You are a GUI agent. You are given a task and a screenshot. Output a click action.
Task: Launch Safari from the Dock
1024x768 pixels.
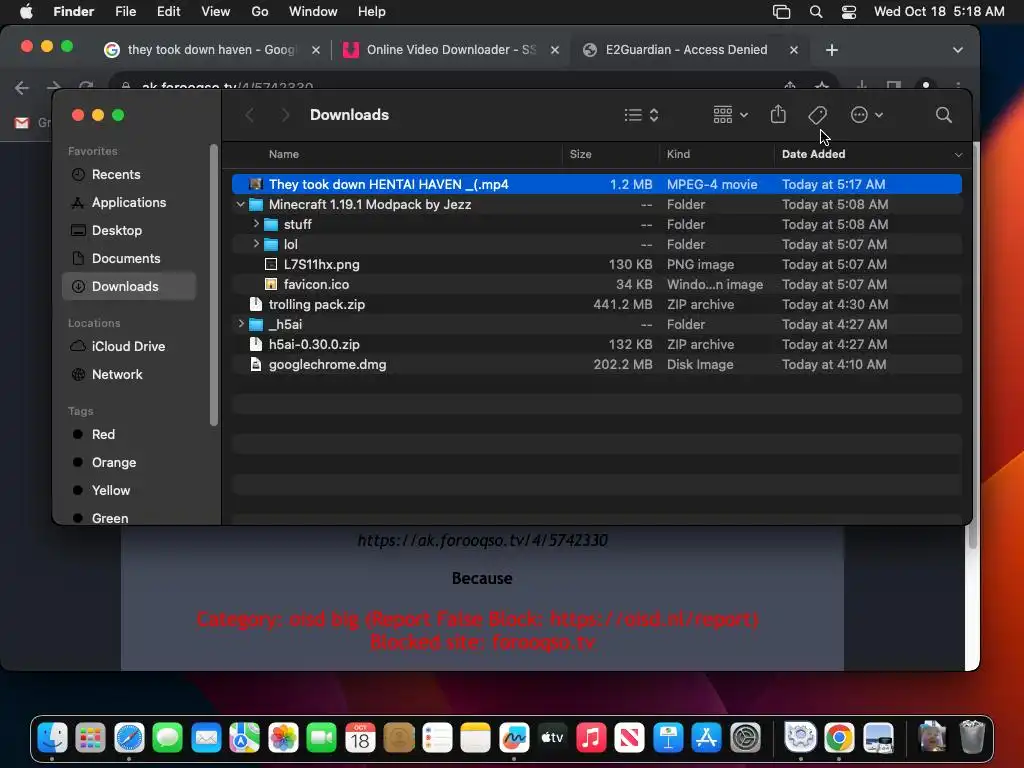point(129,738)
